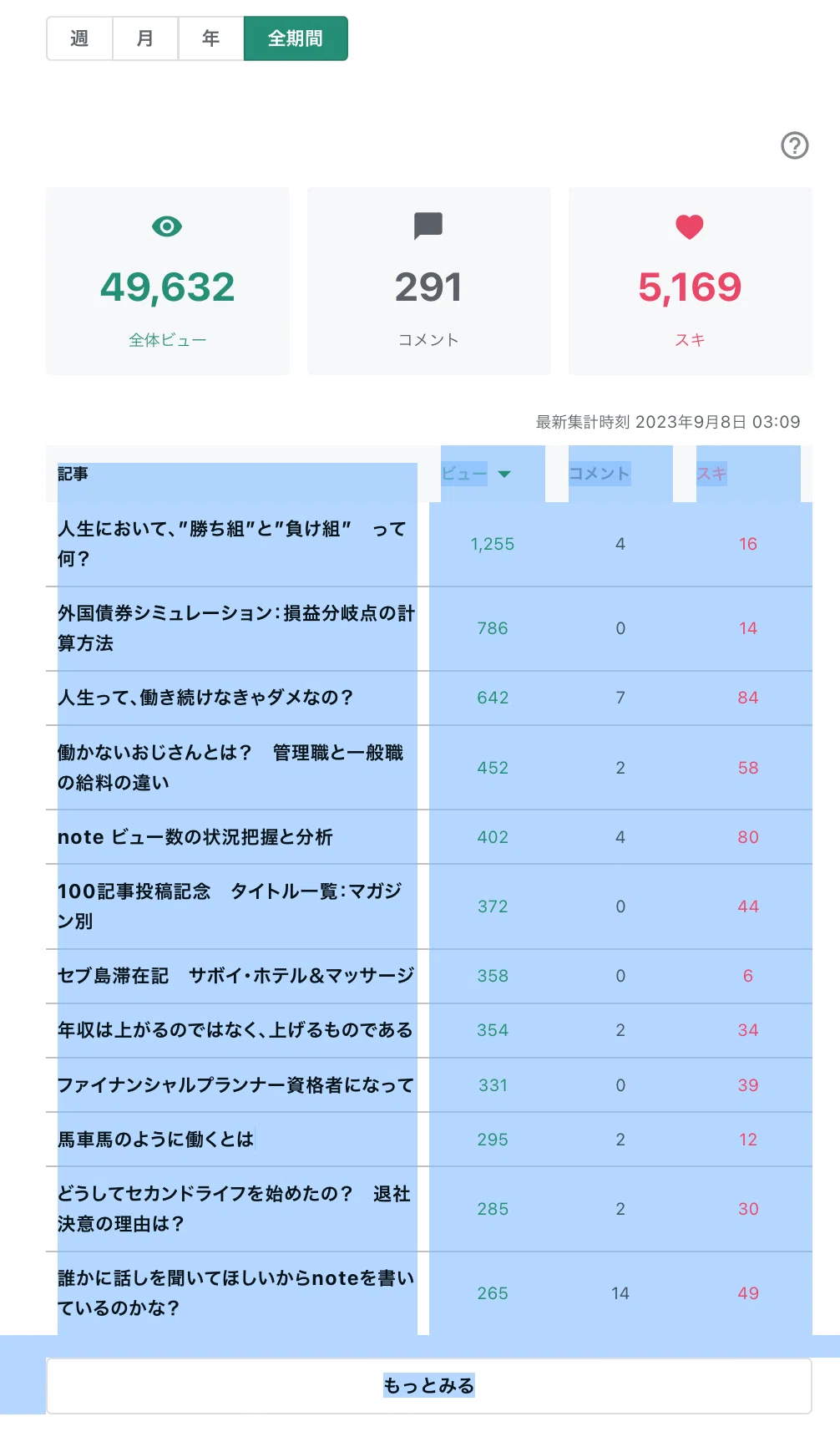The width and height of the screenshot is (840, 1437).
Task: Sort table by コメント column header
Action: tap(599, 474)
